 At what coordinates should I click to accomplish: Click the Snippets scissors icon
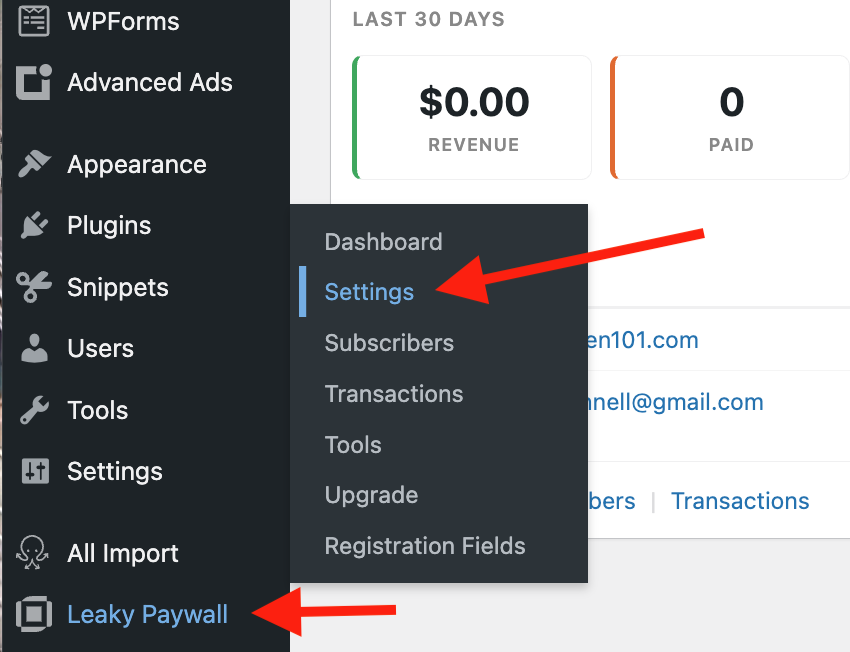click(x=34, y=288)
